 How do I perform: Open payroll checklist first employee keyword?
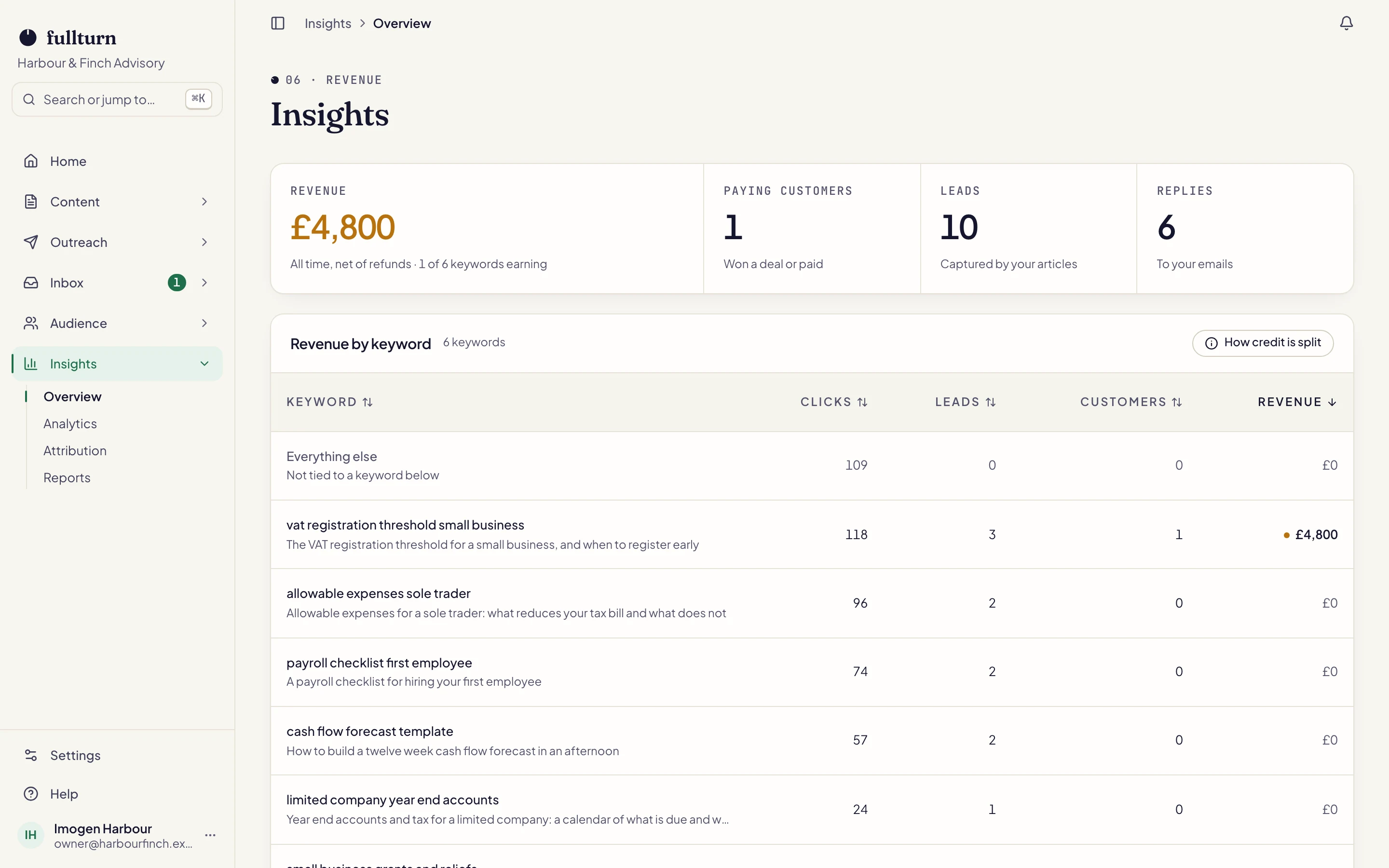tap(379, 663)
